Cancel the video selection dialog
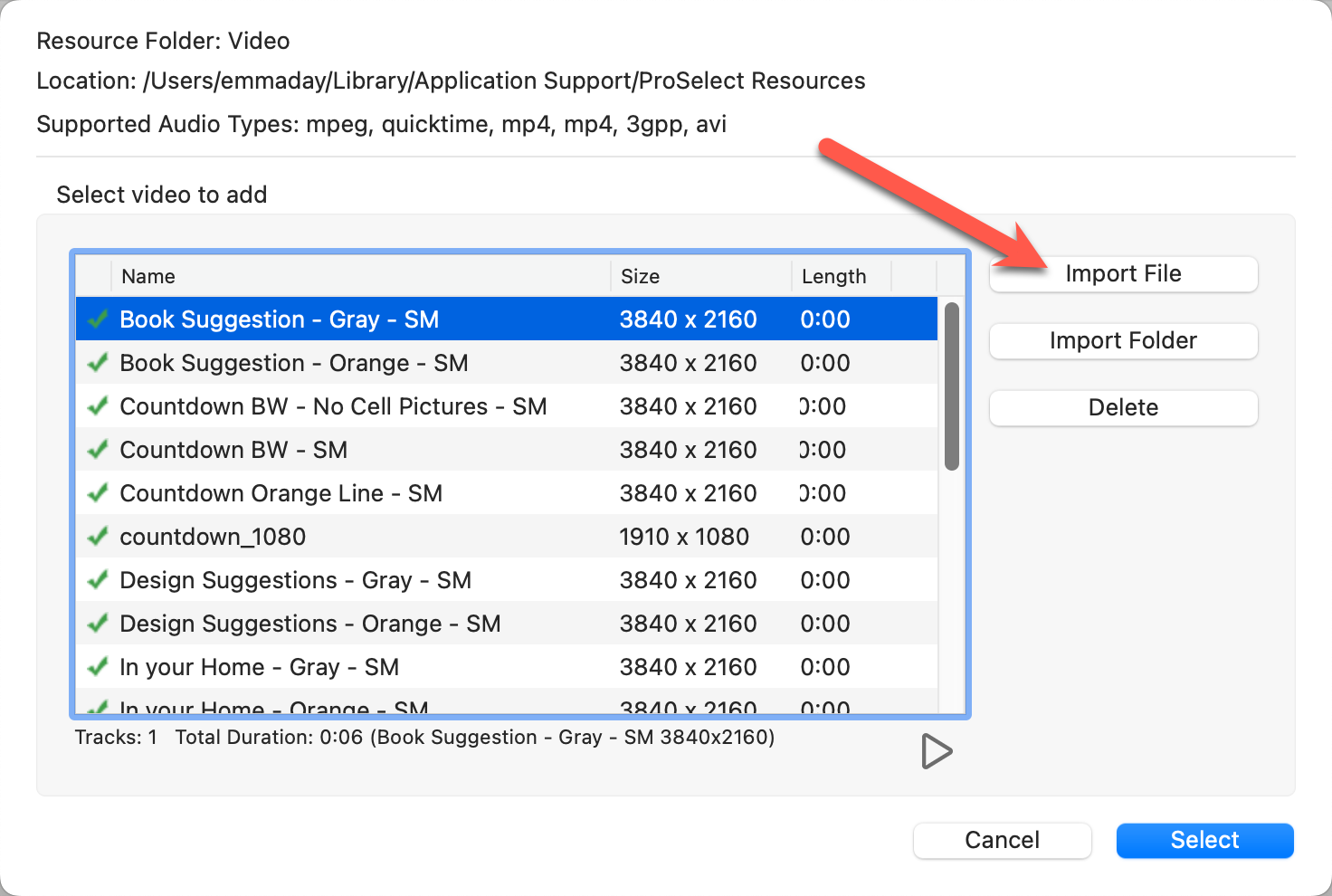Viewport: 1332px width, 896px height. pos(1002,840)
